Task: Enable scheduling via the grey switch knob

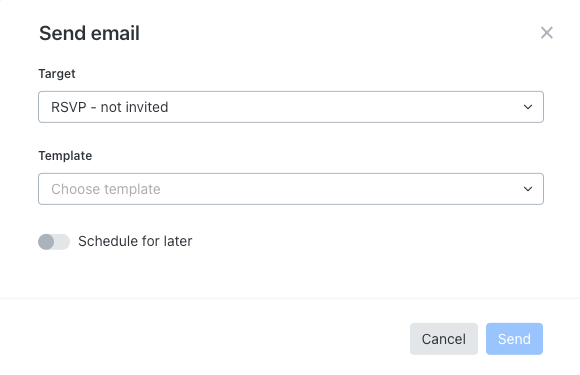Action: 46,242
